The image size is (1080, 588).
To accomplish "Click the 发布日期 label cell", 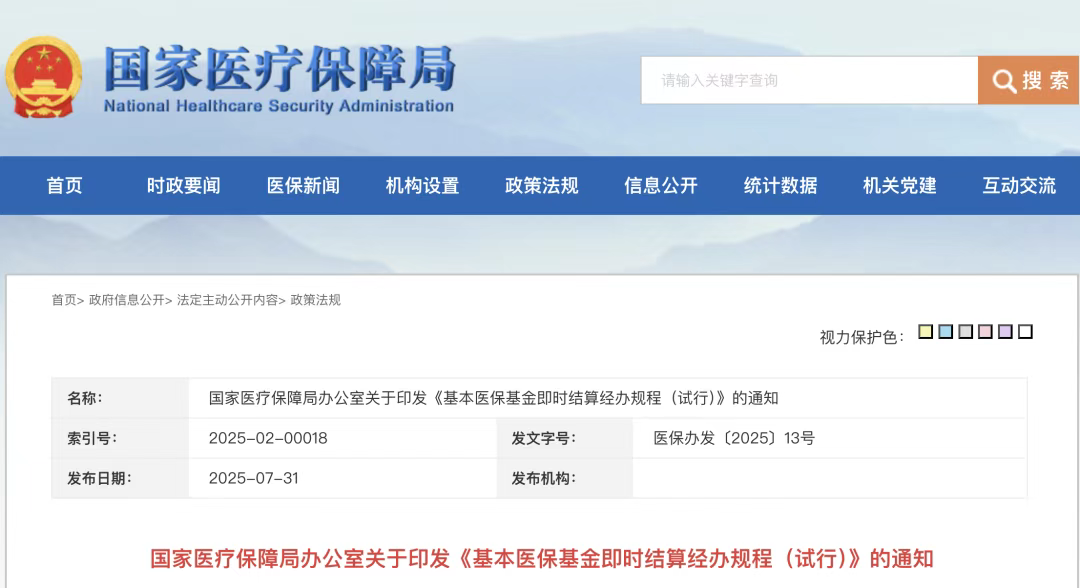I will click(x=121, y=478).
